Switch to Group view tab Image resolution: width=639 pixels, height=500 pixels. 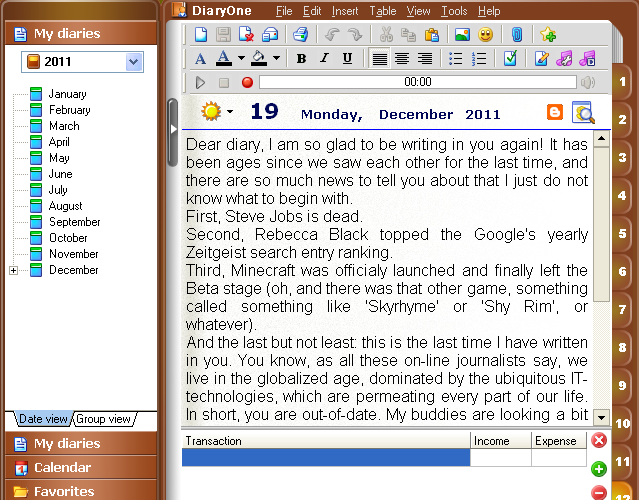(104, 419)
